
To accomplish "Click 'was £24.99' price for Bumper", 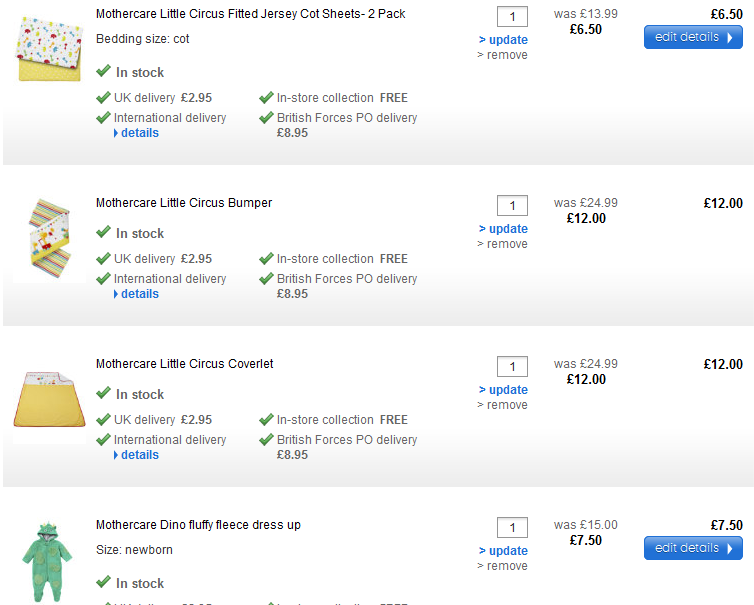I will tap(586, 203).
